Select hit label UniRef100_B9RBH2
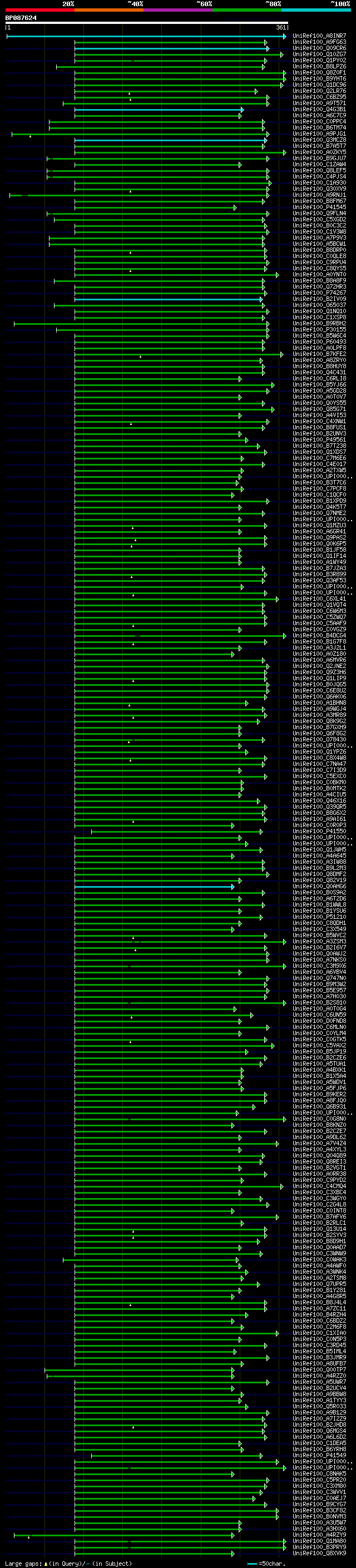The width and height of the screenshot is (356, 1568). coord(319,324)
